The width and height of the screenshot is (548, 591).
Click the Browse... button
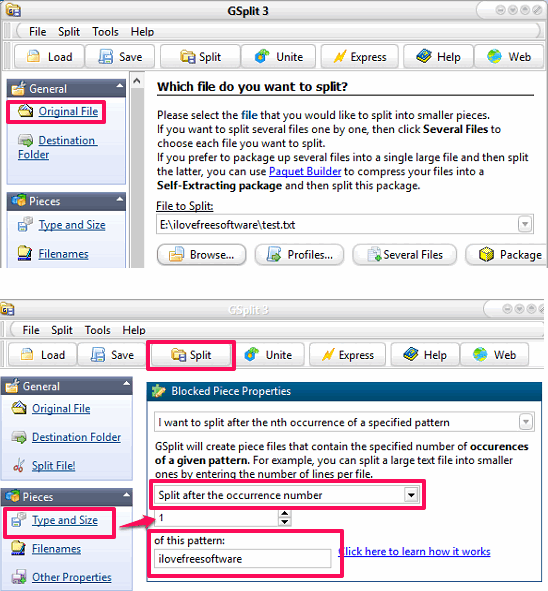pos(202,255)
